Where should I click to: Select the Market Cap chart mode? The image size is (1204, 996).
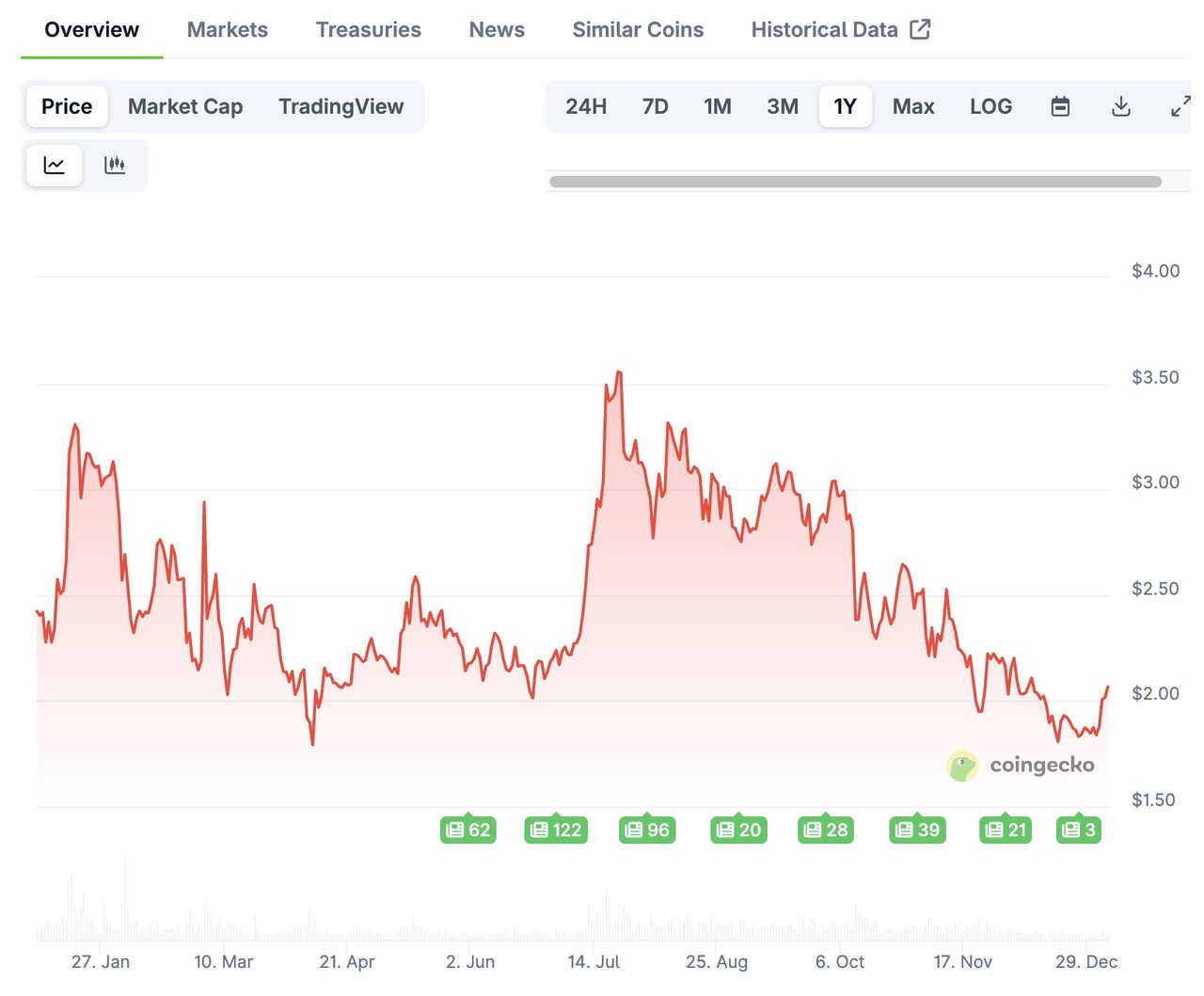185,106
